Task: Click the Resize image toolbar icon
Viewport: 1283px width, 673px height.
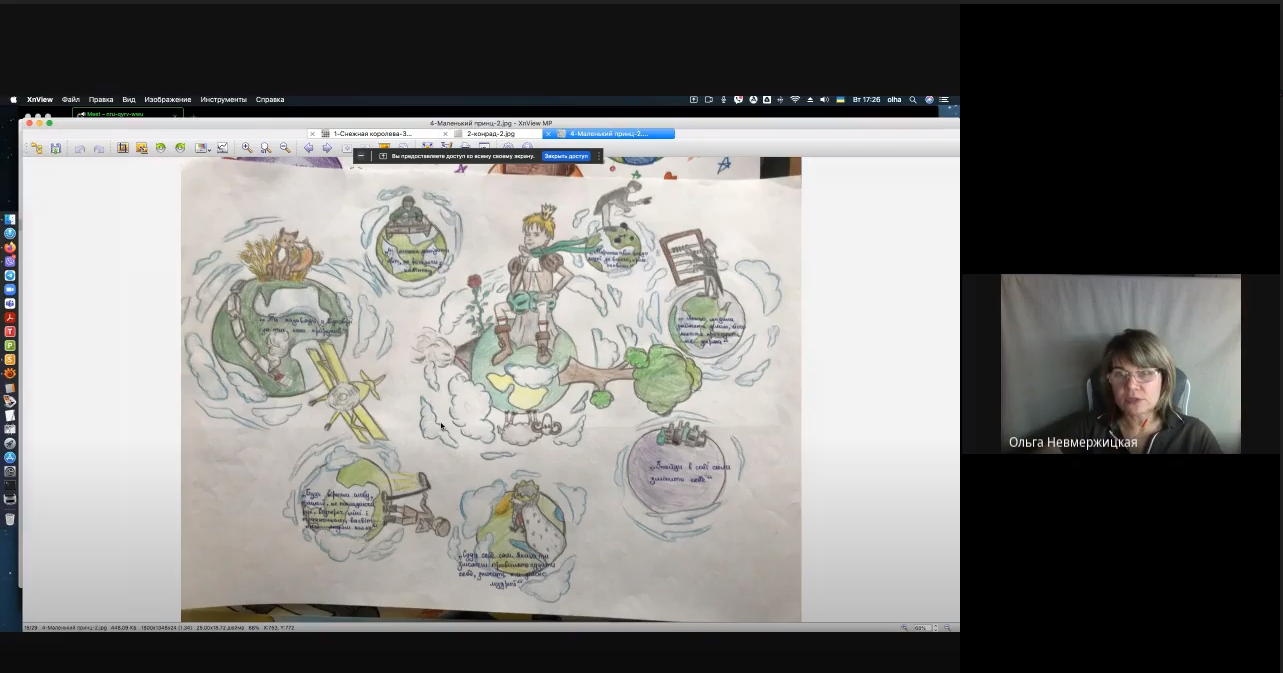Action: (142, 148)
